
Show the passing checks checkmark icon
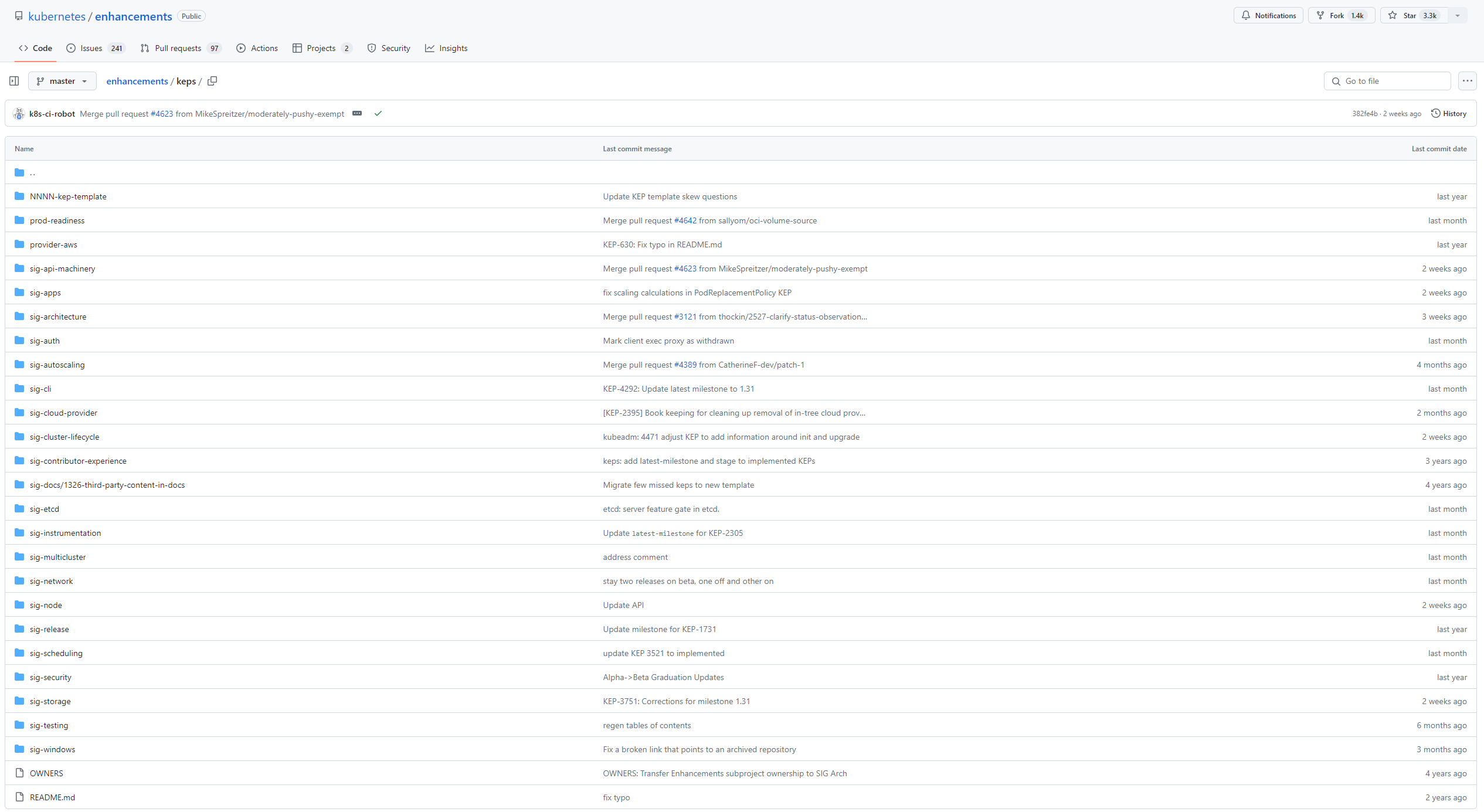(378, 114)
